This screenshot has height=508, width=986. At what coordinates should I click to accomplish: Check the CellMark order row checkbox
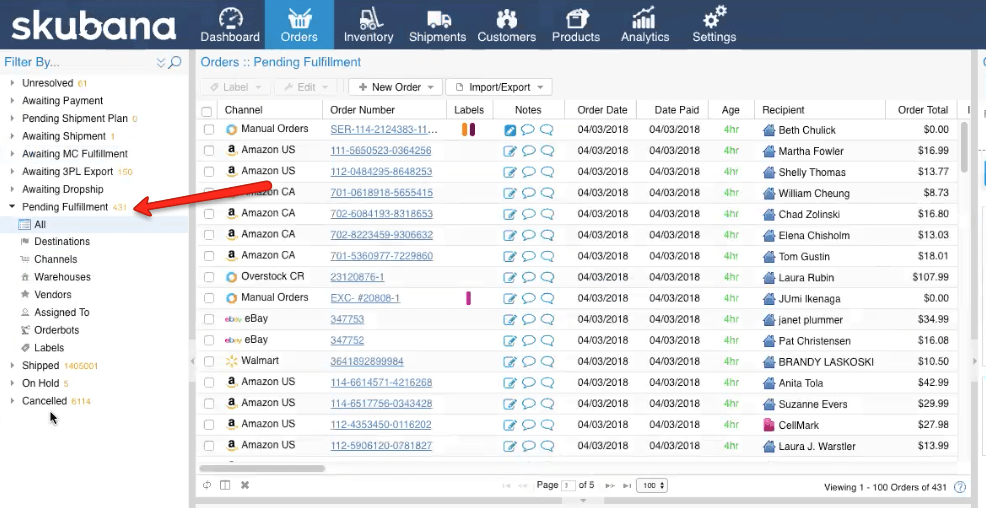[x=209, y=425]
